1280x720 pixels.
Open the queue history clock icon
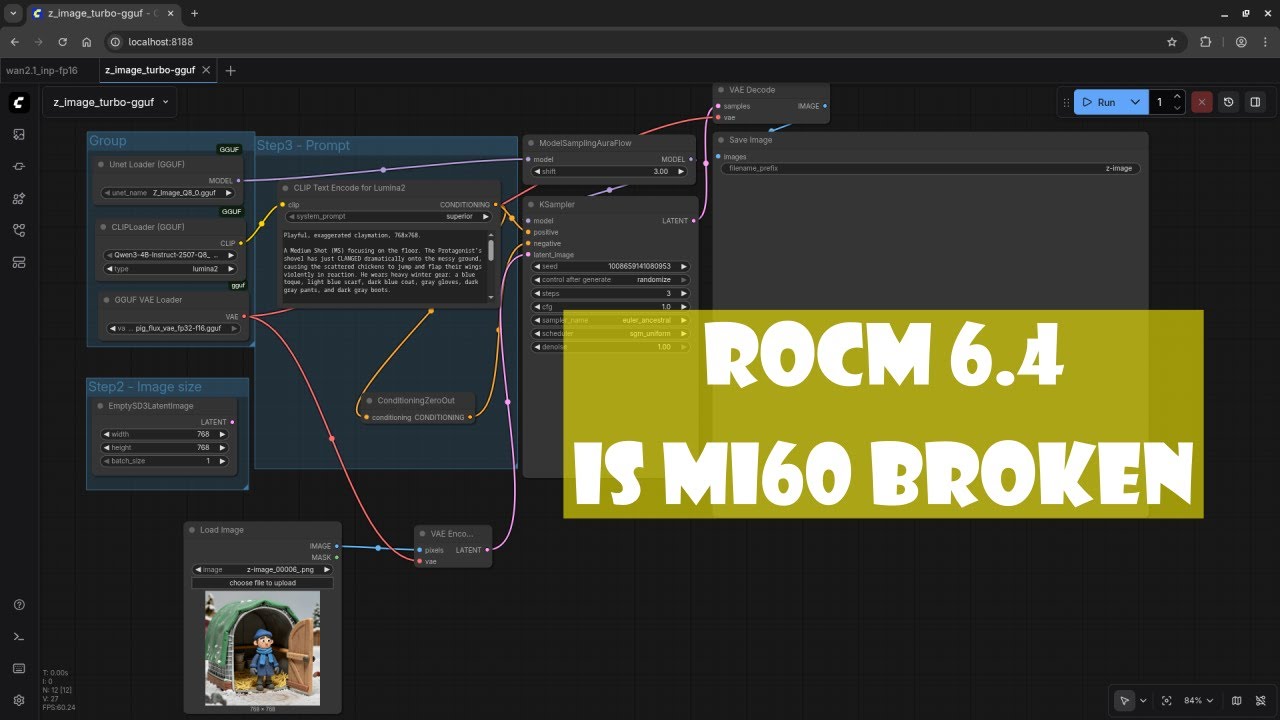(1229, 102)
